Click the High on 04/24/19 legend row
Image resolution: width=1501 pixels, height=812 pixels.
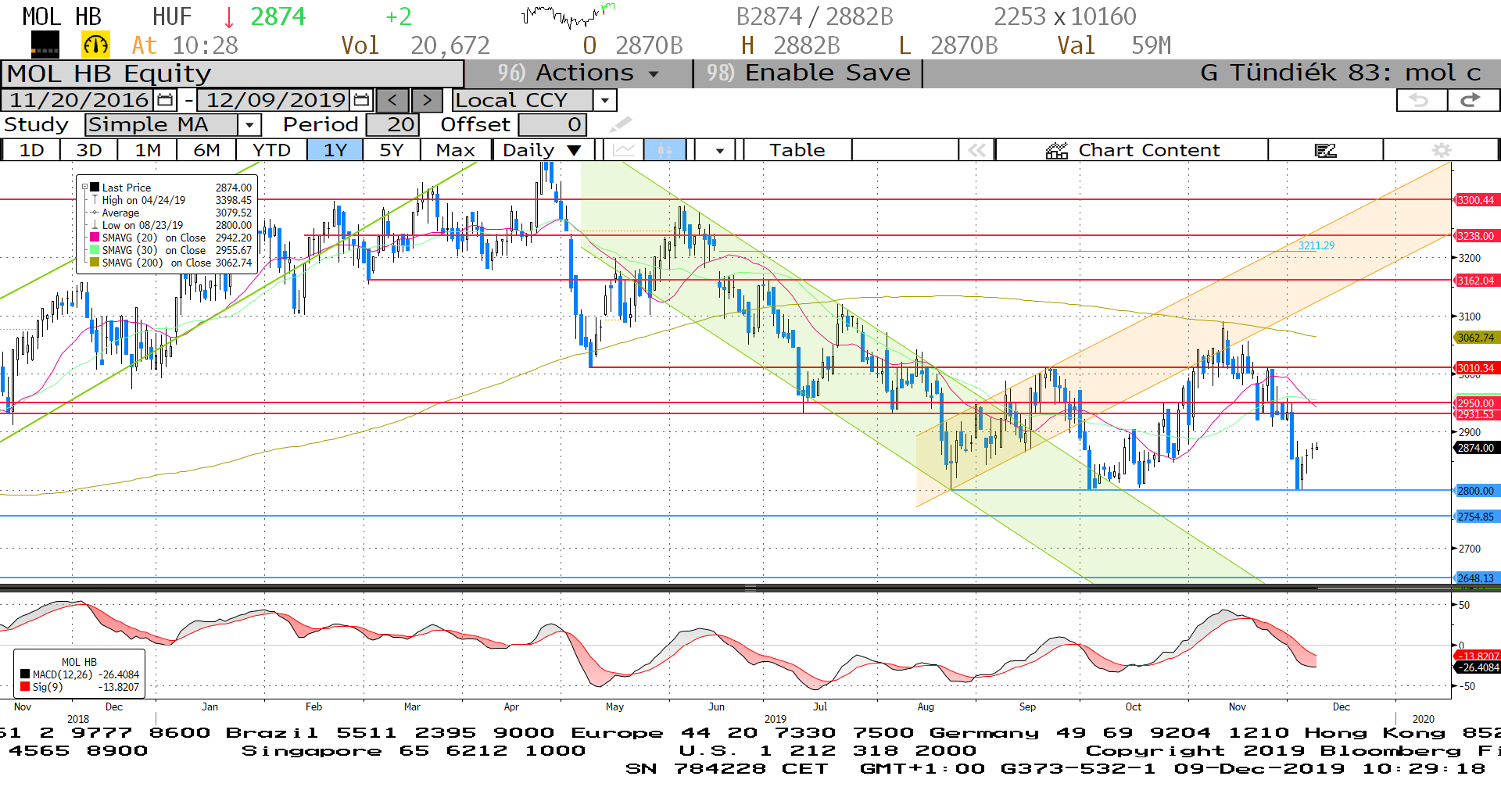click(x=171, y=200)
